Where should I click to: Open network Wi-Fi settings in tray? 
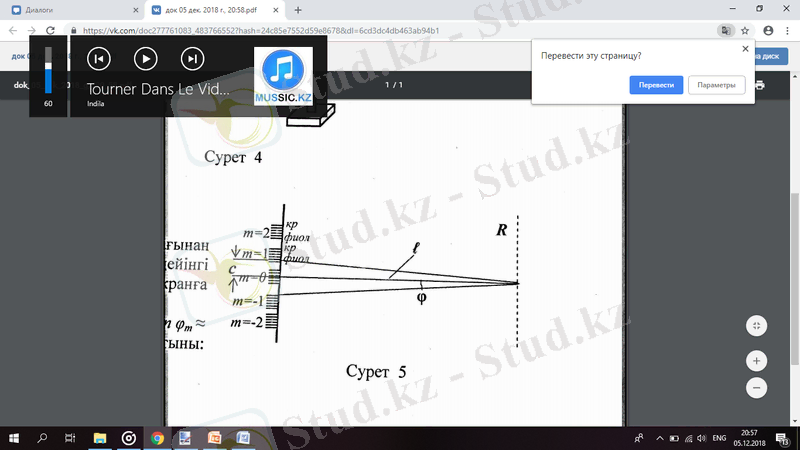[x=688, y=438]
